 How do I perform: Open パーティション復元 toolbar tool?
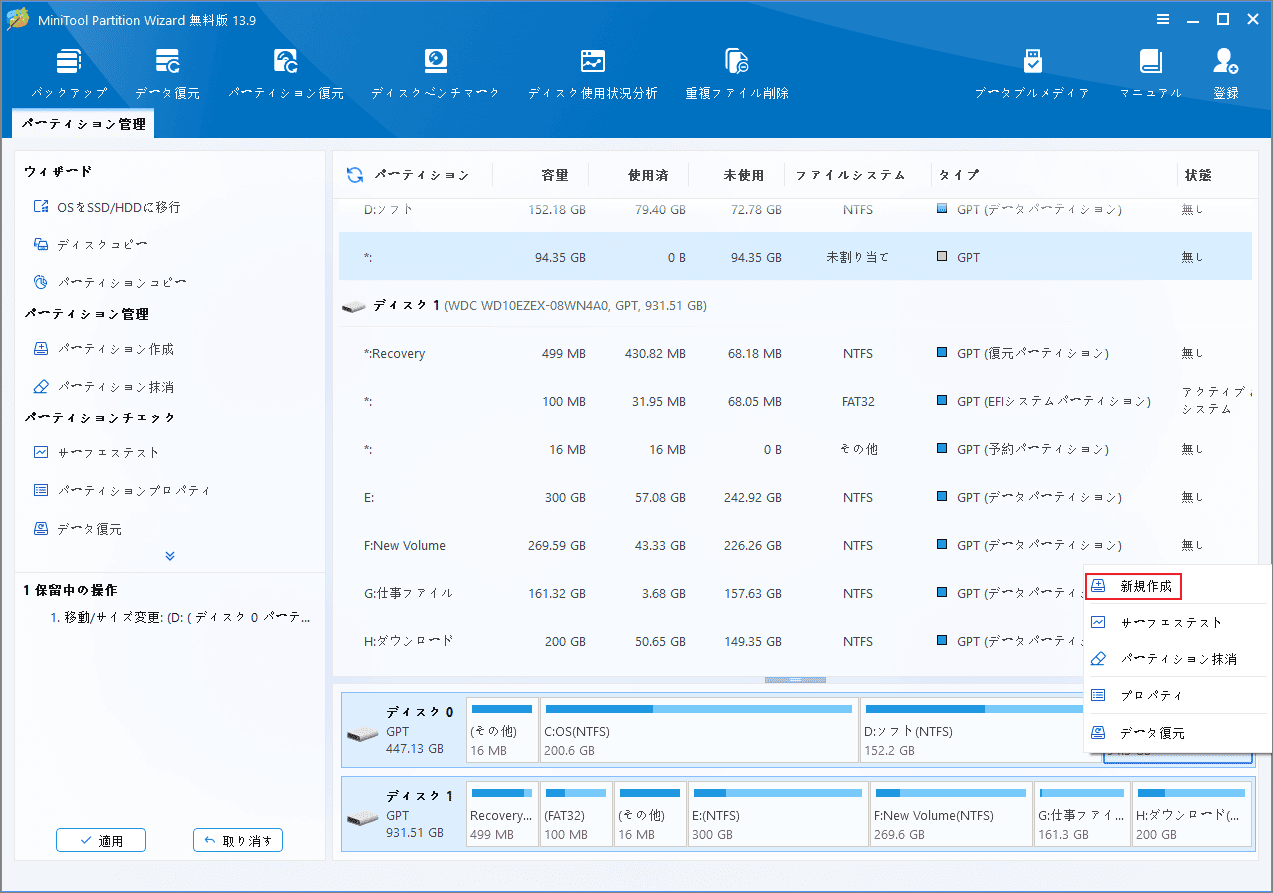pyautogui.click(x=286, y=73)
